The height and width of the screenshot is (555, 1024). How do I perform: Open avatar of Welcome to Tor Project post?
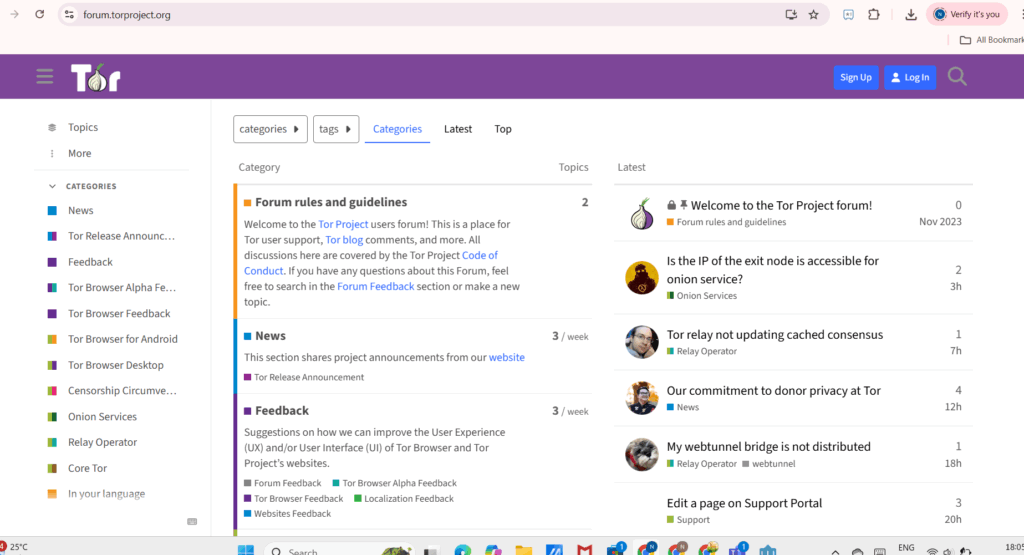coord(642,214)
